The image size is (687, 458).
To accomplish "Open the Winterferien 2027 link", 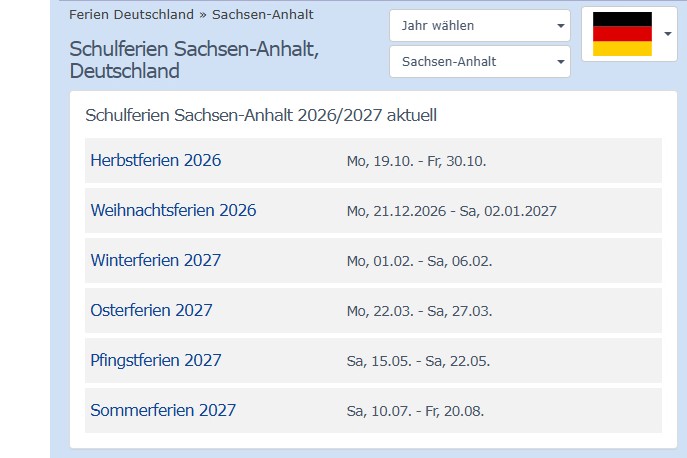I will tap(156, 260).
